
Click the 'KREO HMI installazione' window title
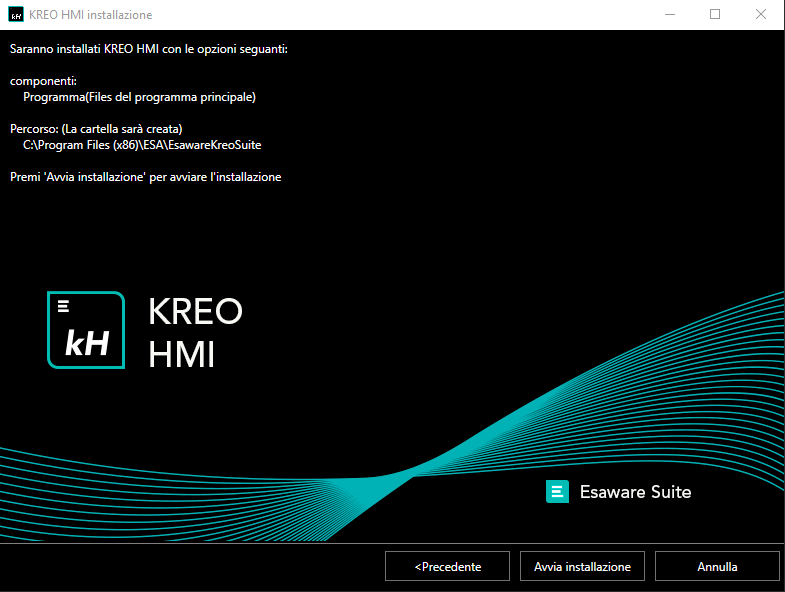pyautogui.click(x=92, y=15)
